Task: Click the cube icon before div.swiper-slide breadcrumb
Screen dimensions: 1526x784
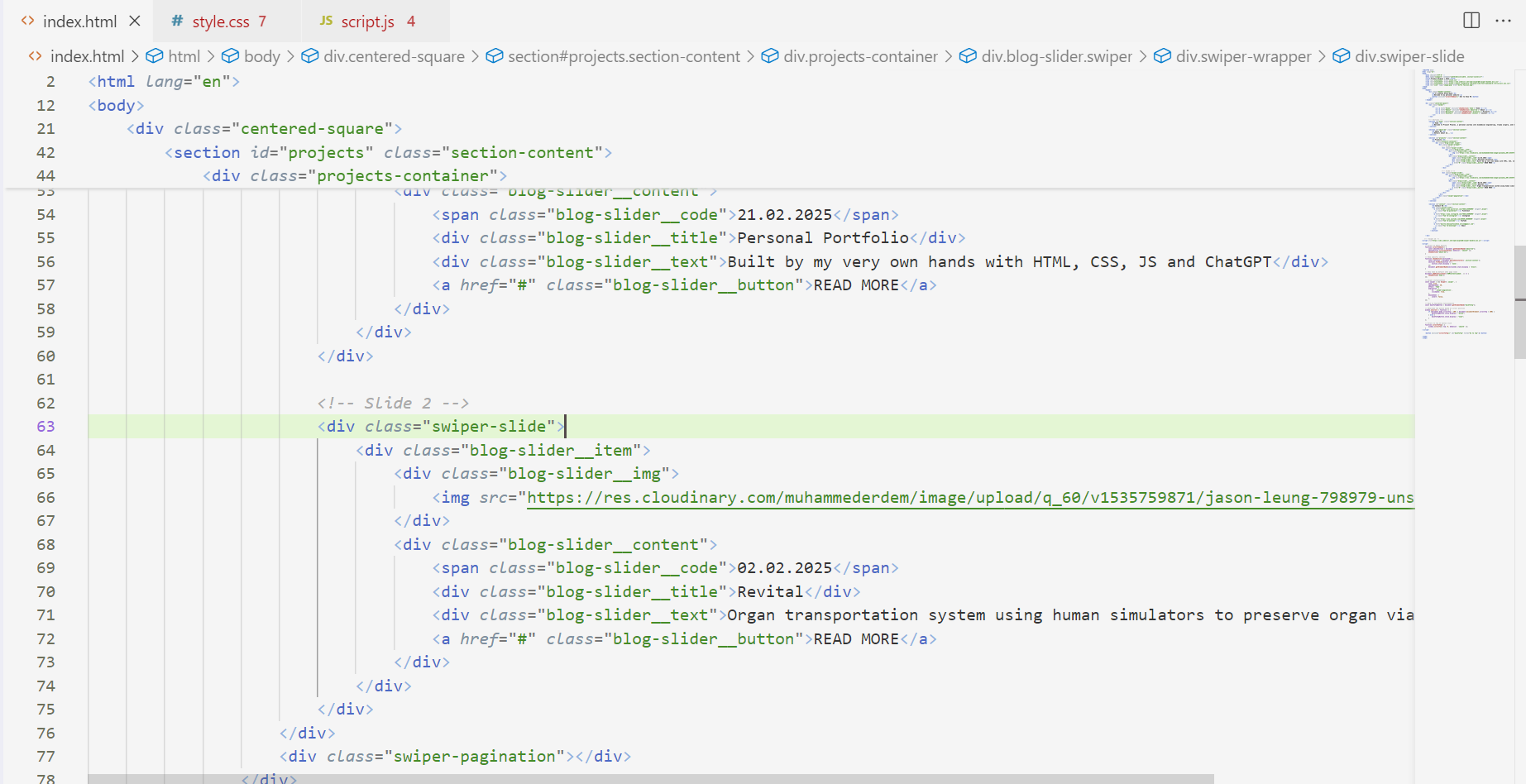Action: 1342,56
